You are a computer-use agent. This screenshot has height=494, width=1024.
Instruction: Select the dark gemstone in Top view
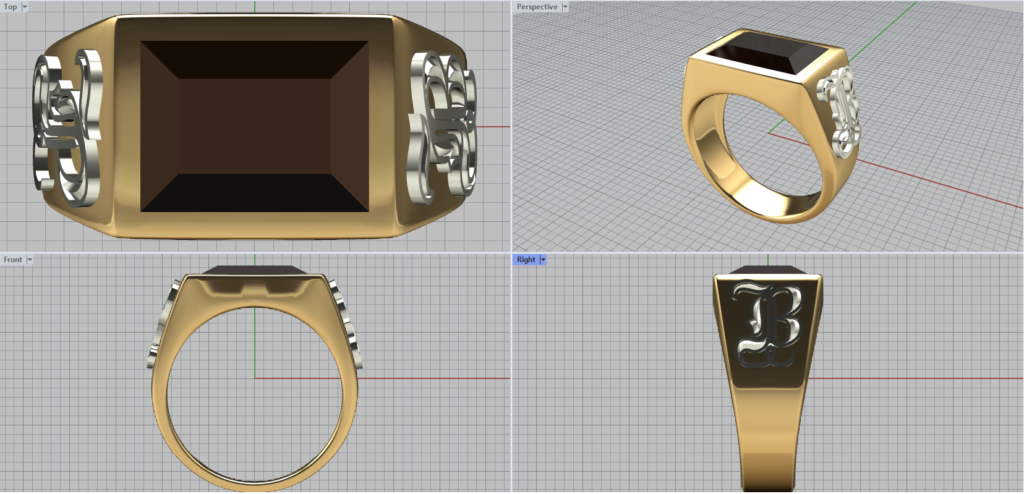(254, 126)
